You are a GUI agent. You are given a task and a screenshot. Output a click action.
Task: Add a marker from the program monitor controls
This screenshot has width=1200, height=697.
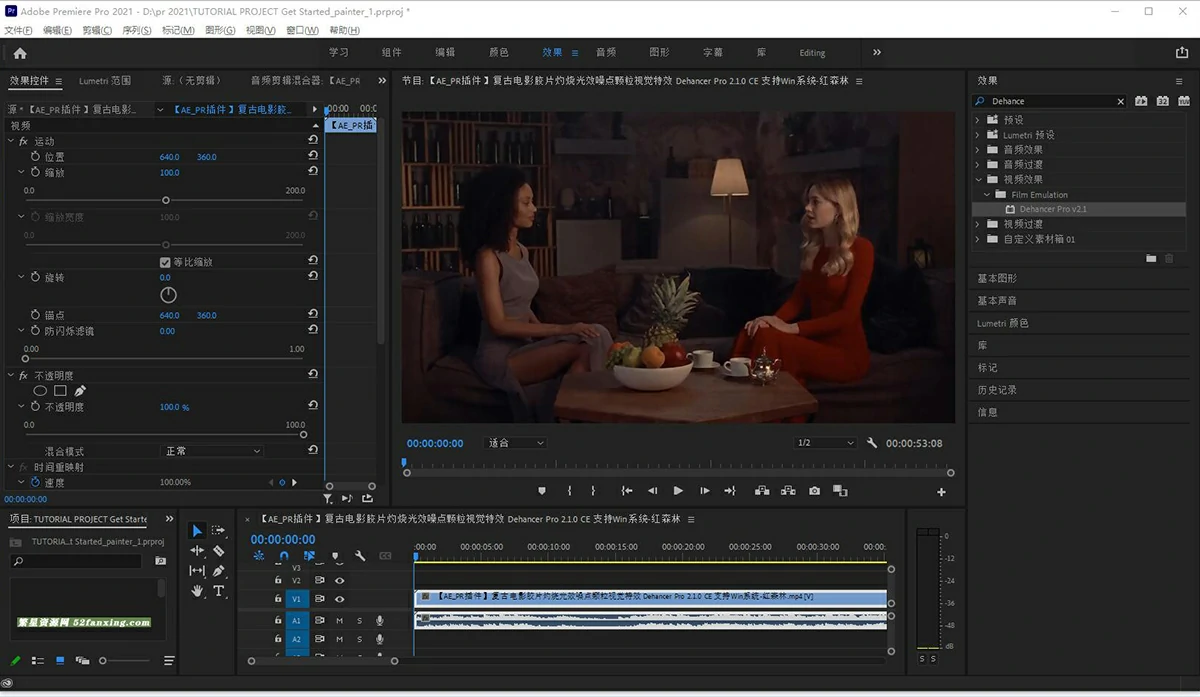click(542, 491)
